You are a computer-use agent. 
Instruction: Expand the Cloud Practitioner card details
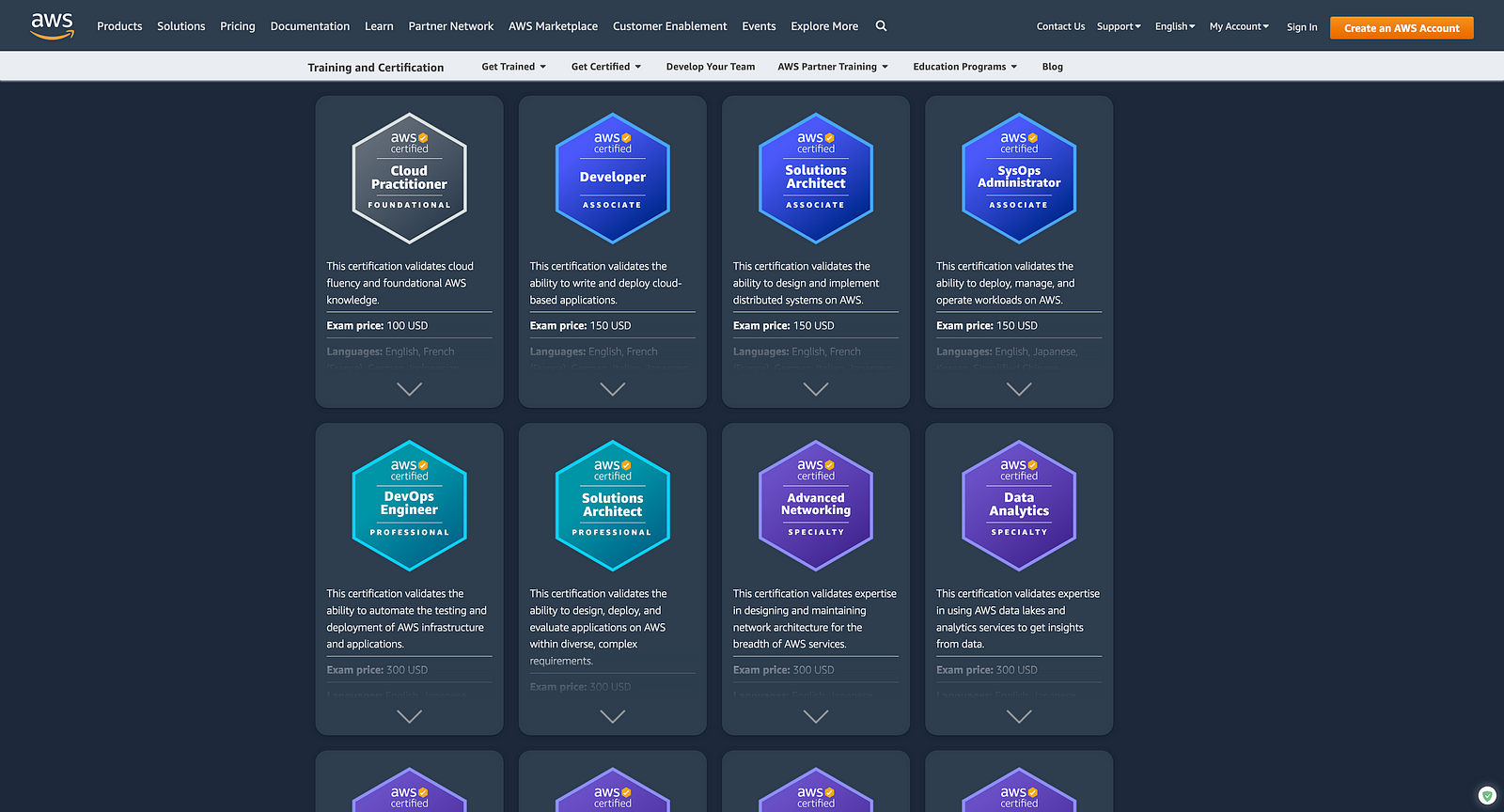(410, 389)
